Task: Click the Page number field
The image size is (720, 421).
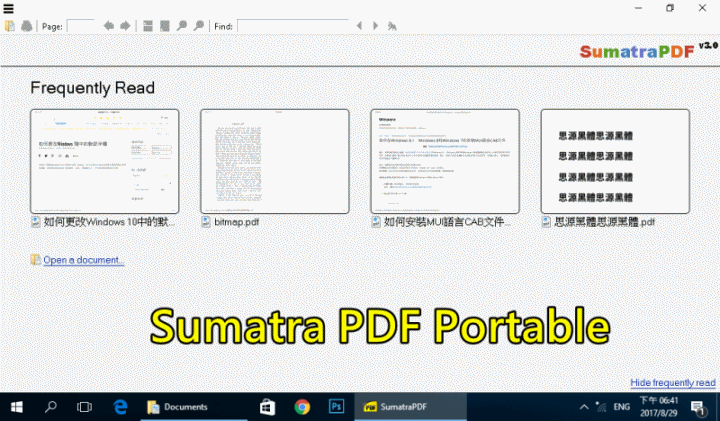Action: tap(81, 26)
